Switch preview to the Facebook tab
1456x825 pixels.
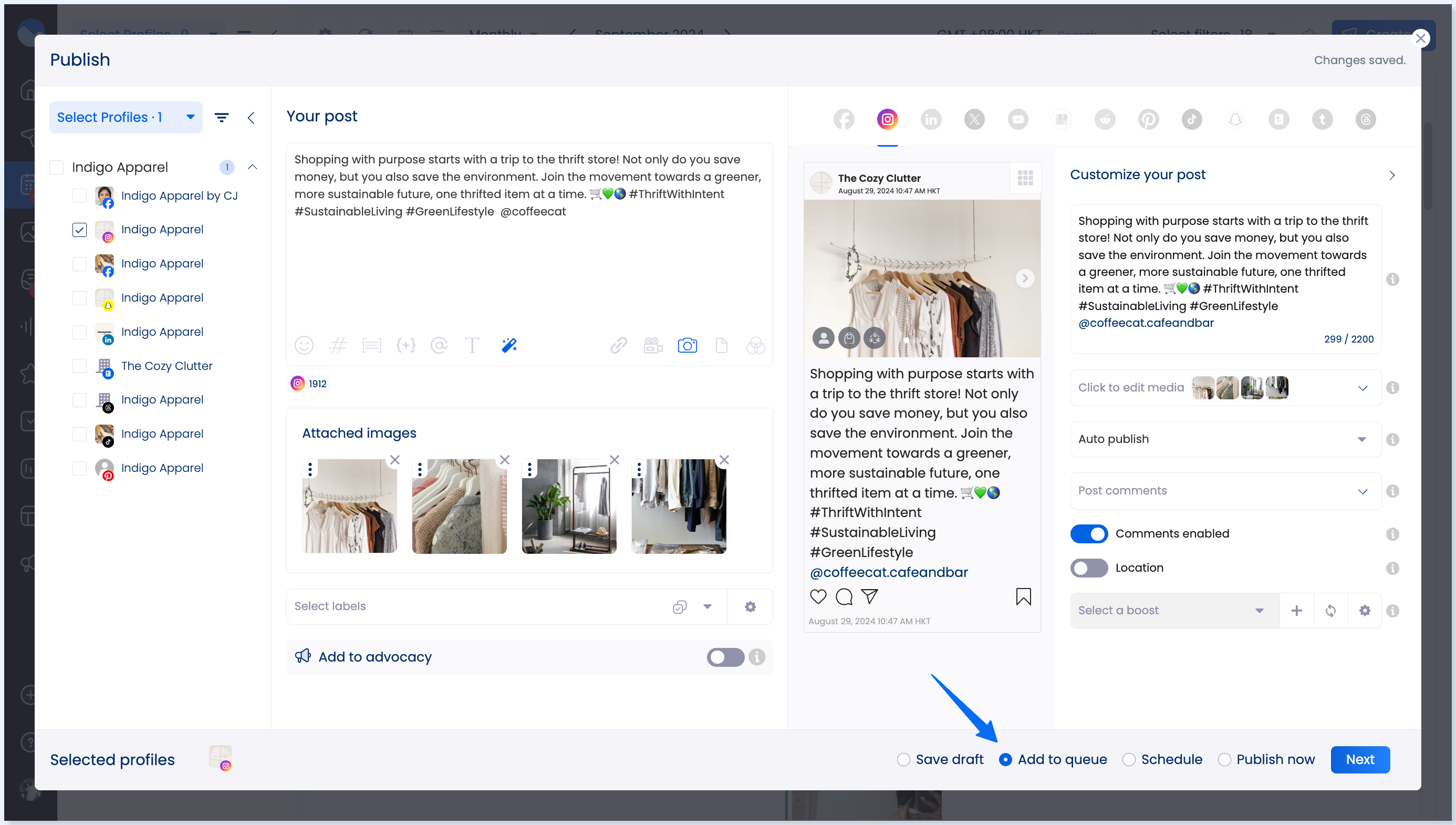click(x=843, y=119)
